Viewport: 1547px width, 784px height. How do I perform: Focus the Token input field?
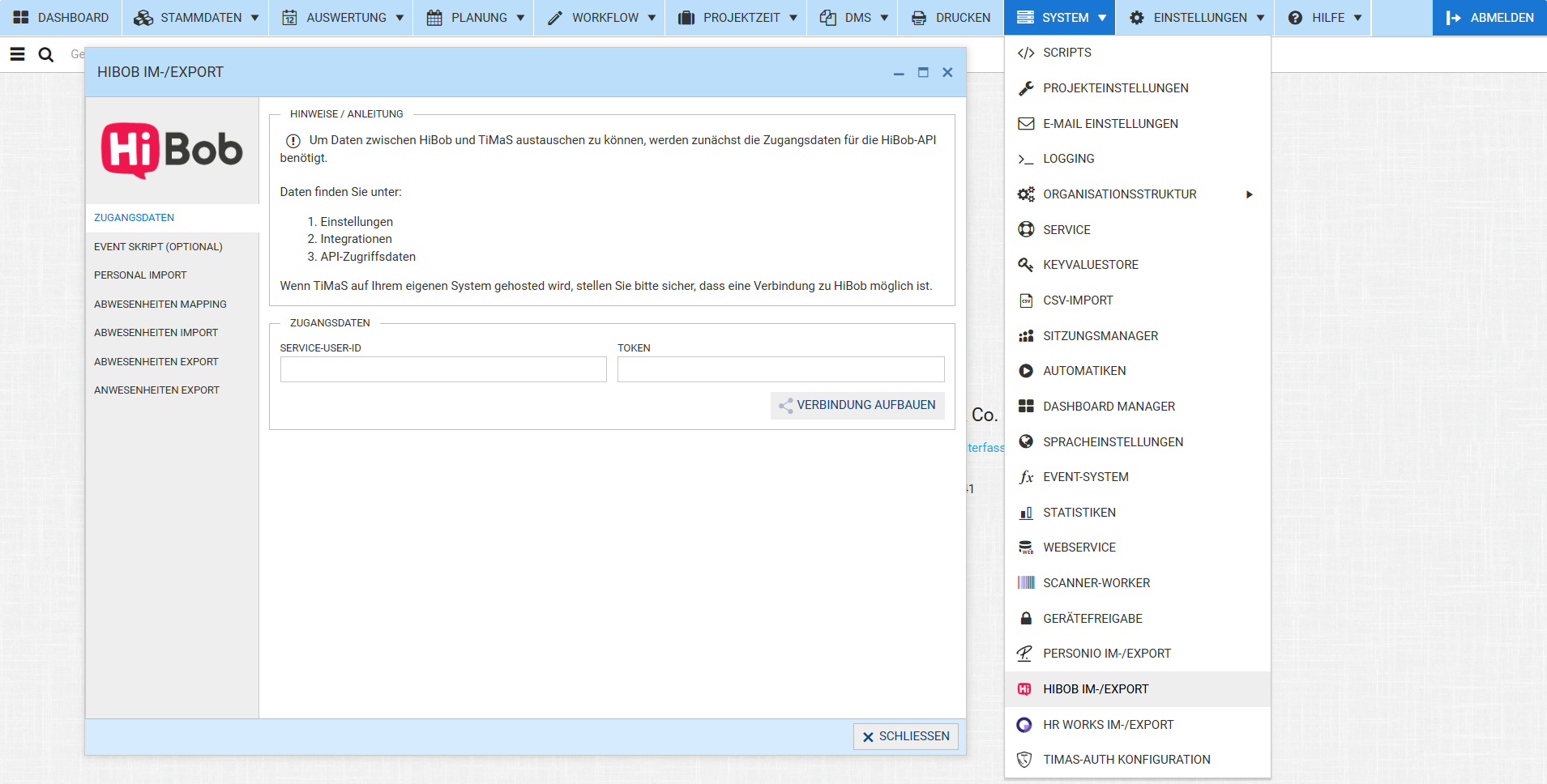781,369
